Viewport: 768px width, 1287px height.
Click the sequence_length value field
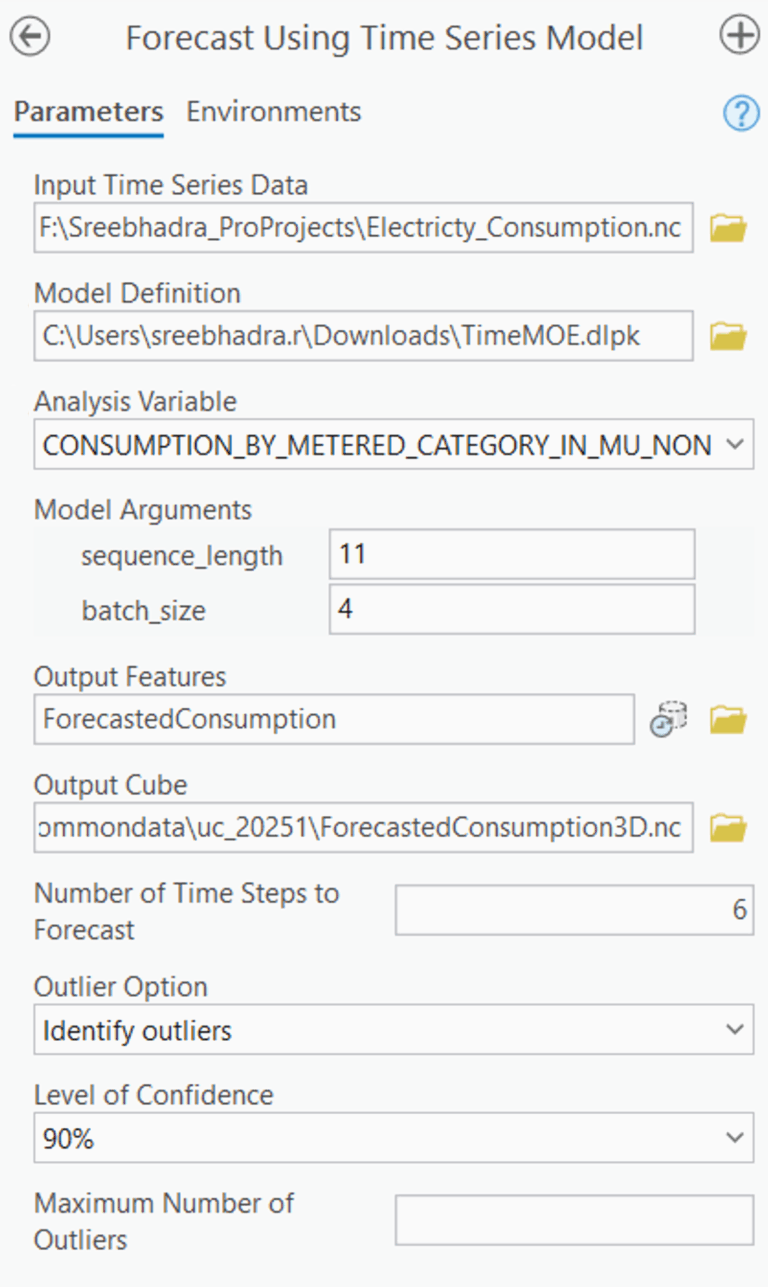point(511,553)
